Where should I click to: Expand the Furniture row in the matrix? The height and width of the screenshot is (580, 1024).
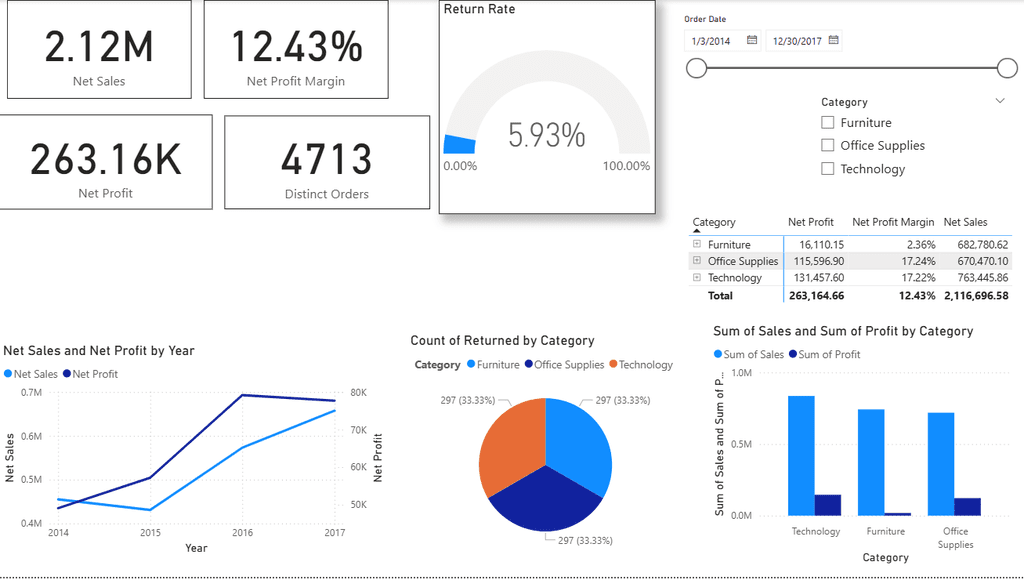[697, 244]
